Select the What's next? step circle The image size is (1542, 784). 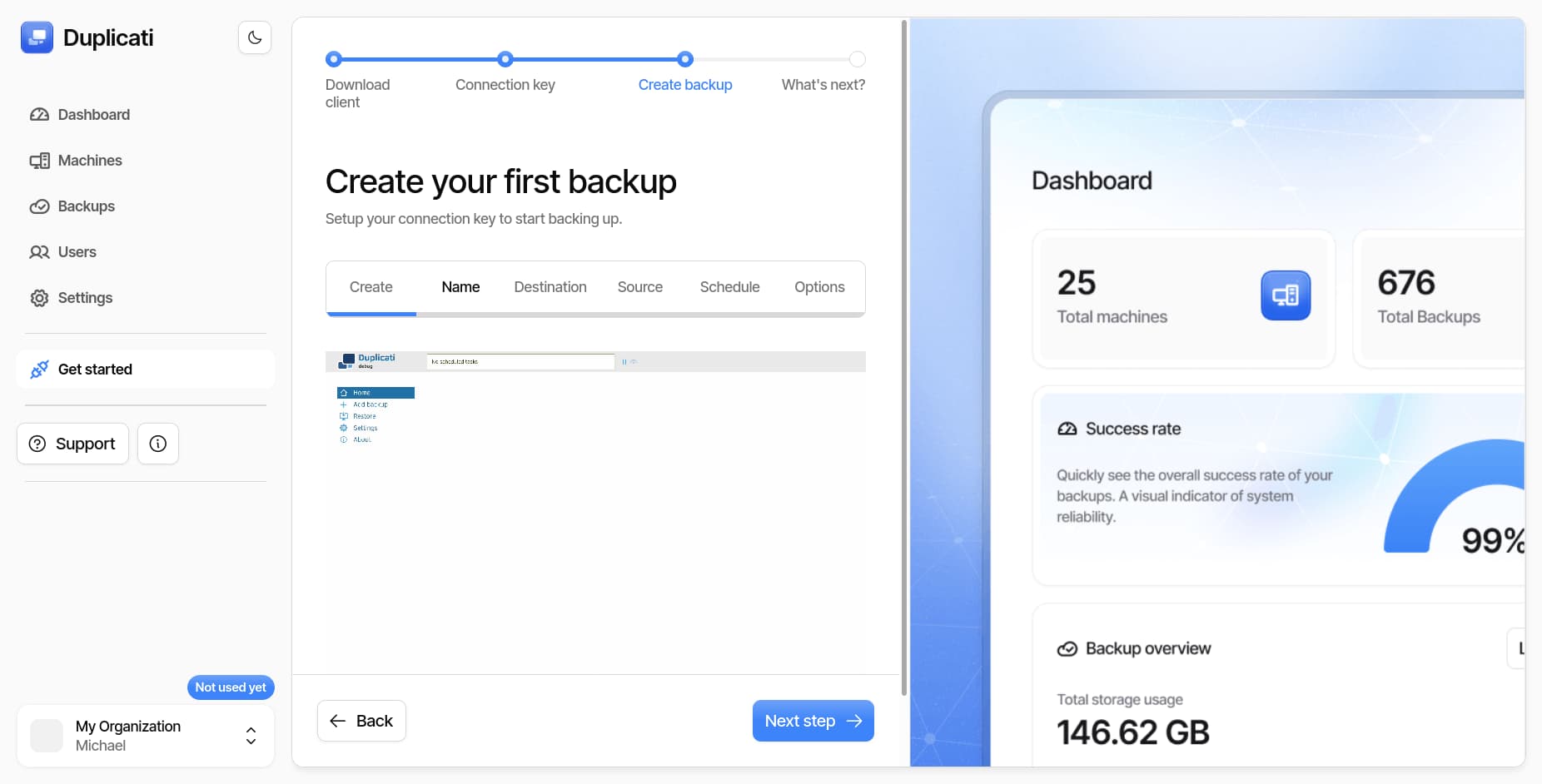point(857,59)
